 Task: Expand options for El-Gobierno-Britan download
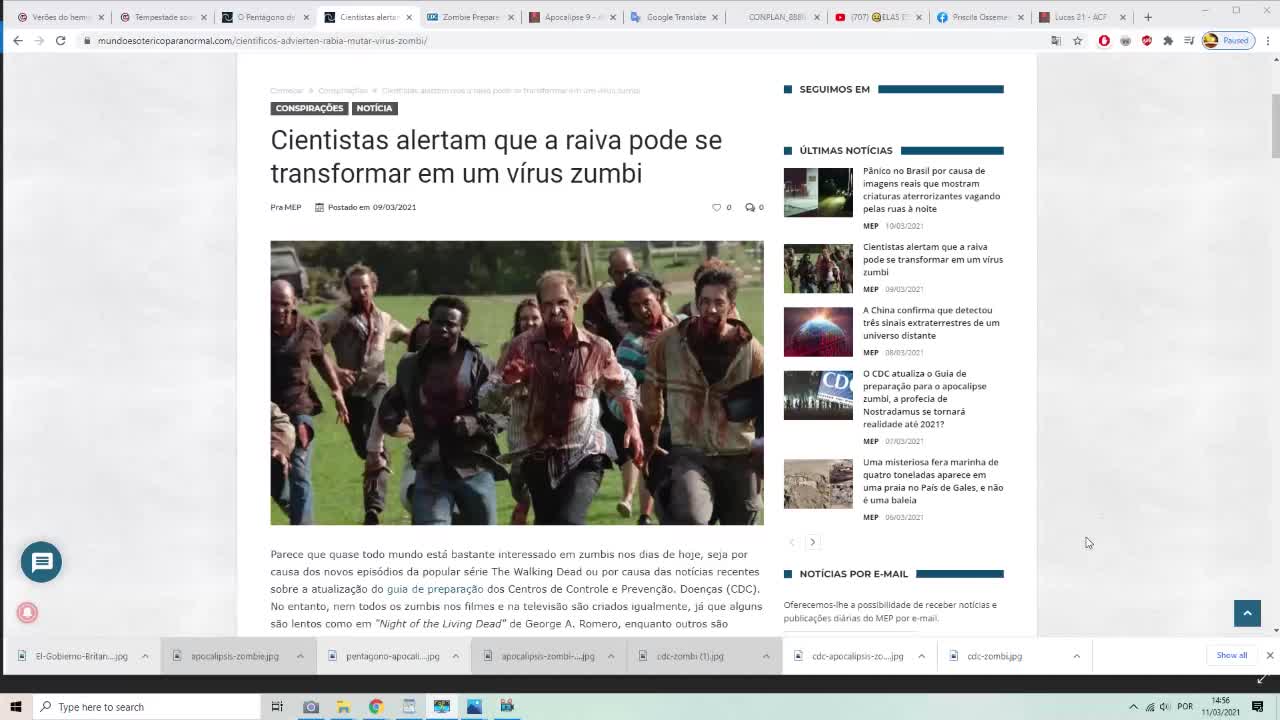point(145,656)
